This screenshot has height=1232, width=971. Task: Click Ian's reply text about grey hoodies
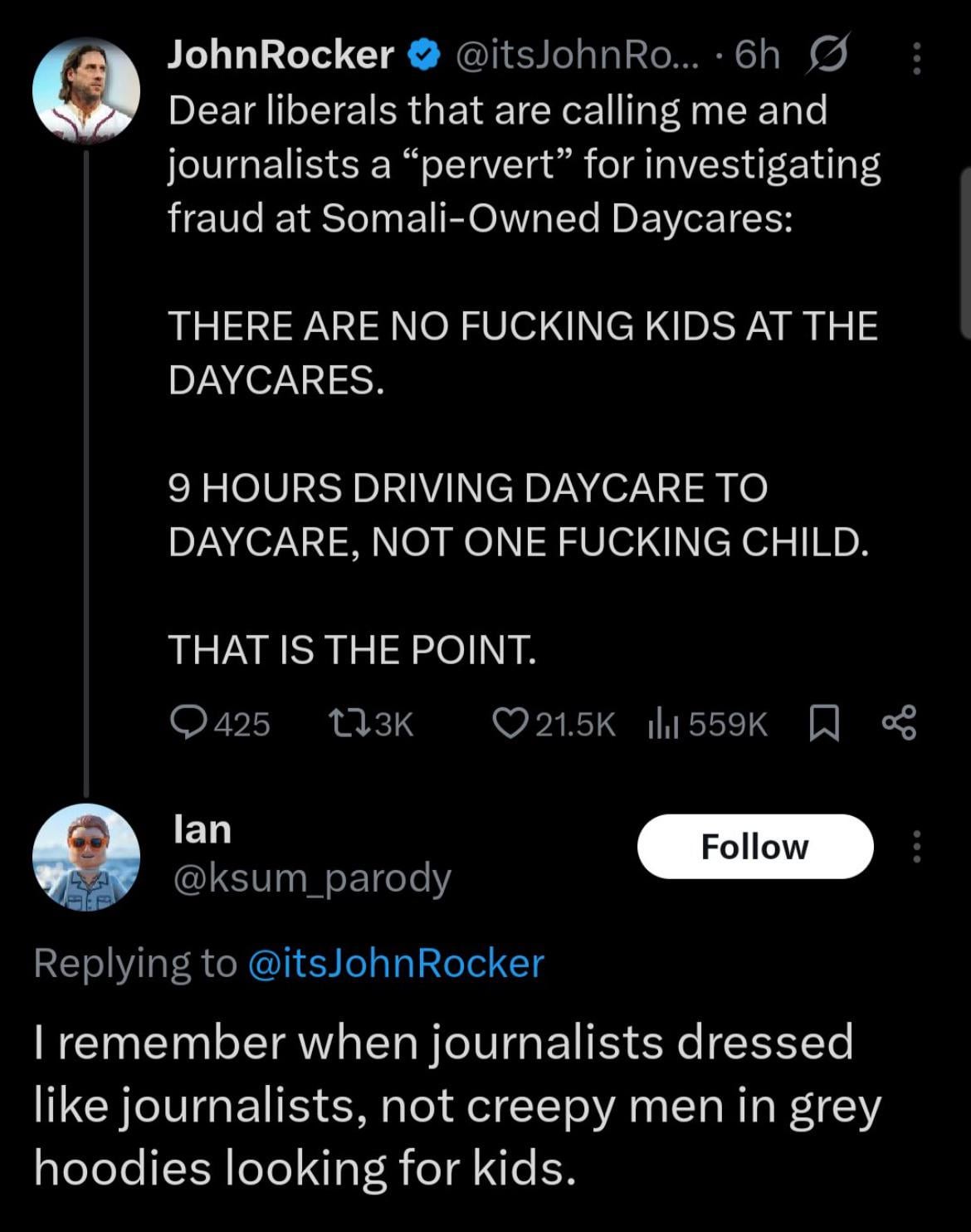click(x=456, y=1104)
